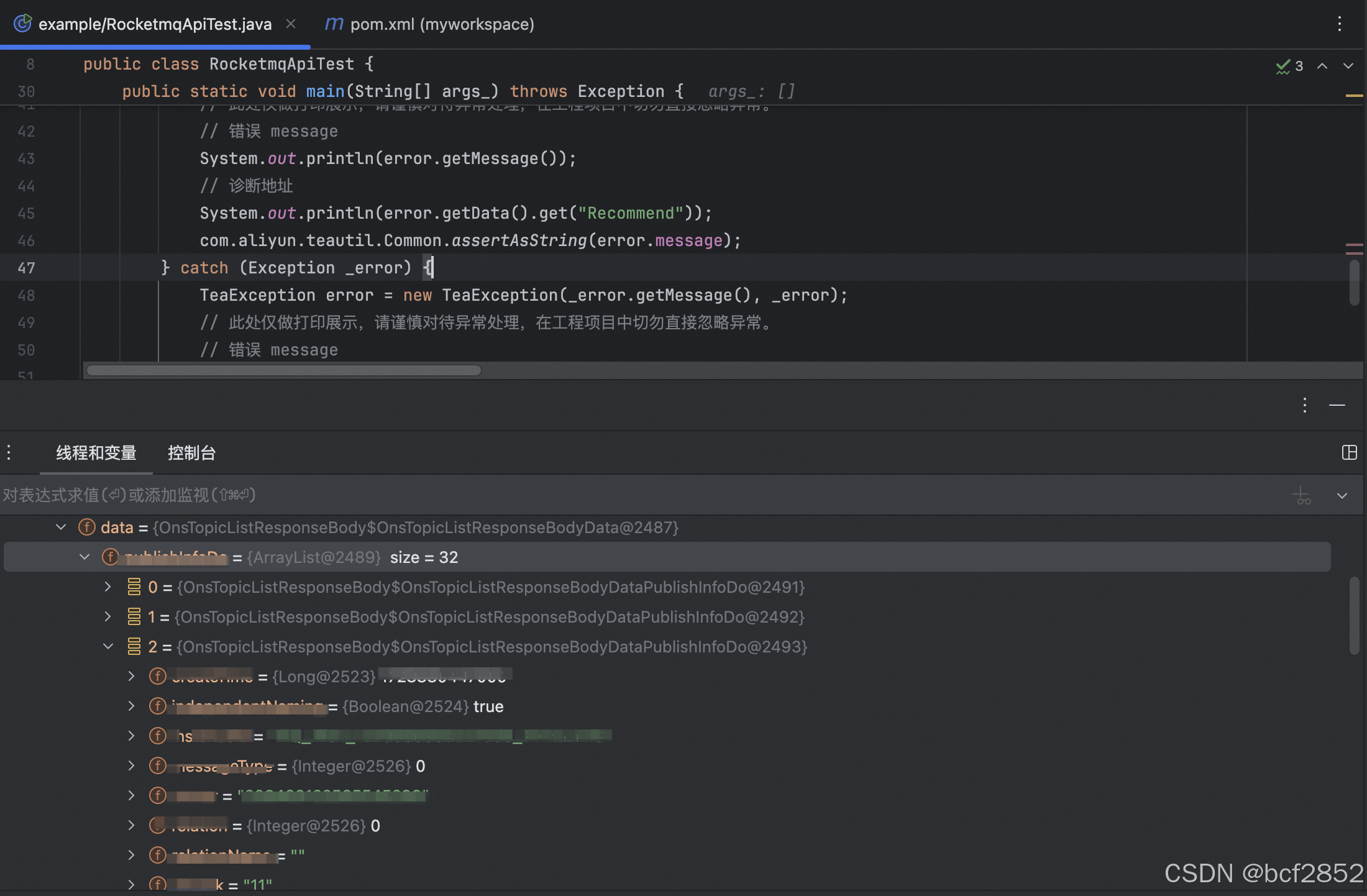Switch to the 控制台 tab
Viewport: 1367px width, 896px height.
coord(191,453)
